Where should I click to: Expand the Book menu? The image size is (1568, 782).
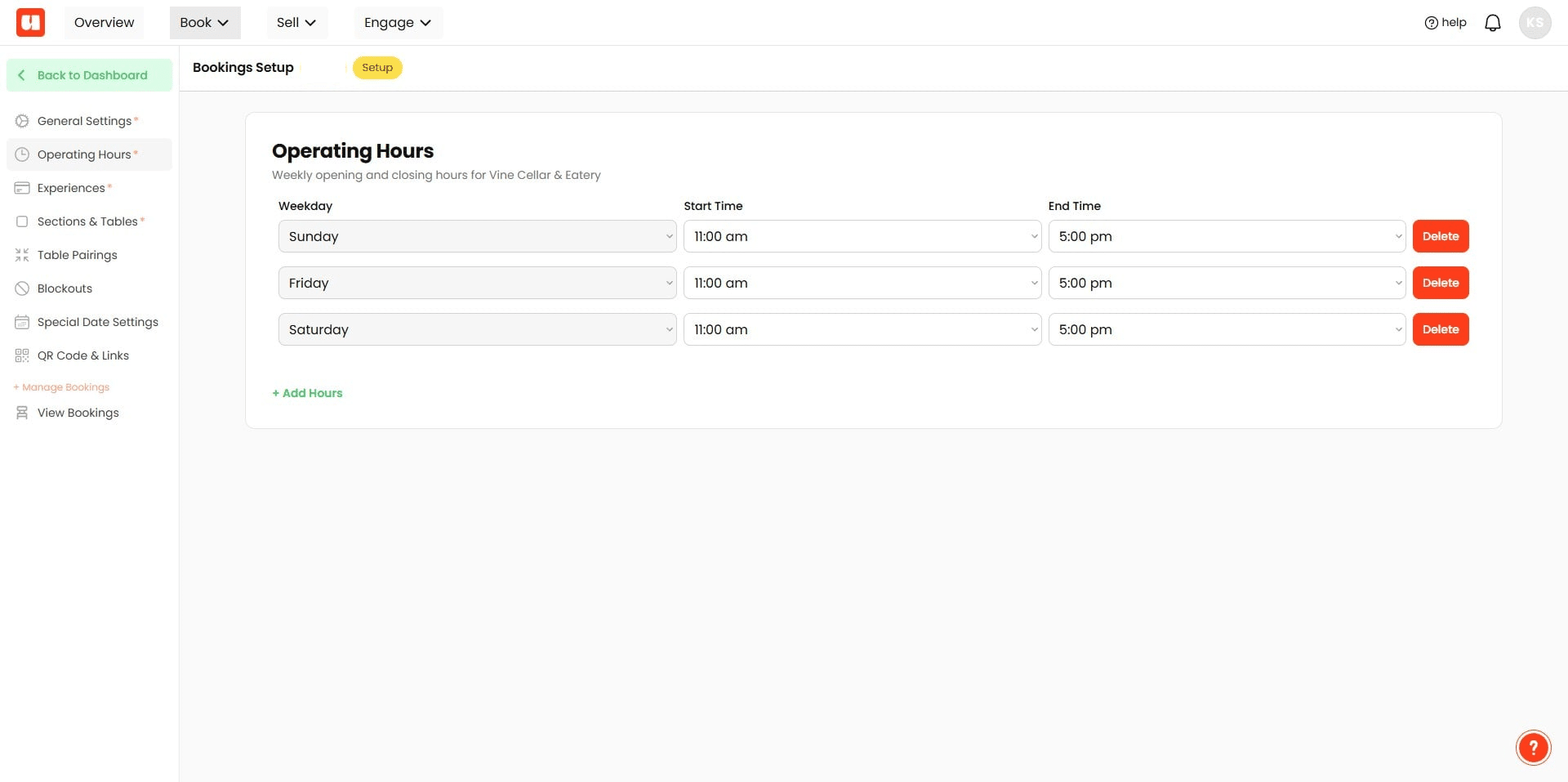pyautogui.click(x=205, y=23)
